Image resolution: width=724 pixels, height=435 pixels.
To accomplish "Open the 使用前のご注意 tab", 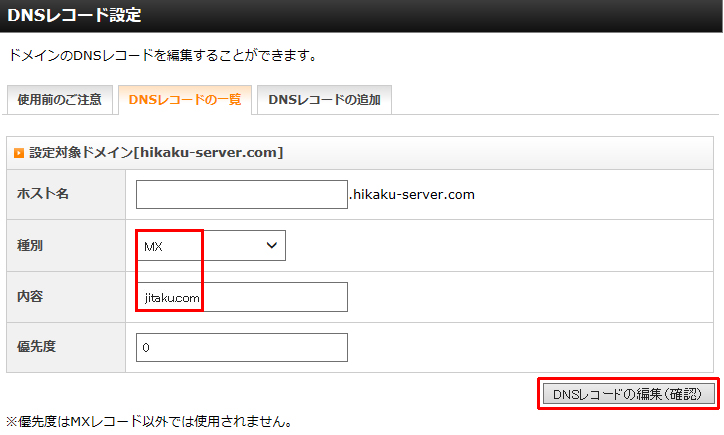I will 59,100.
